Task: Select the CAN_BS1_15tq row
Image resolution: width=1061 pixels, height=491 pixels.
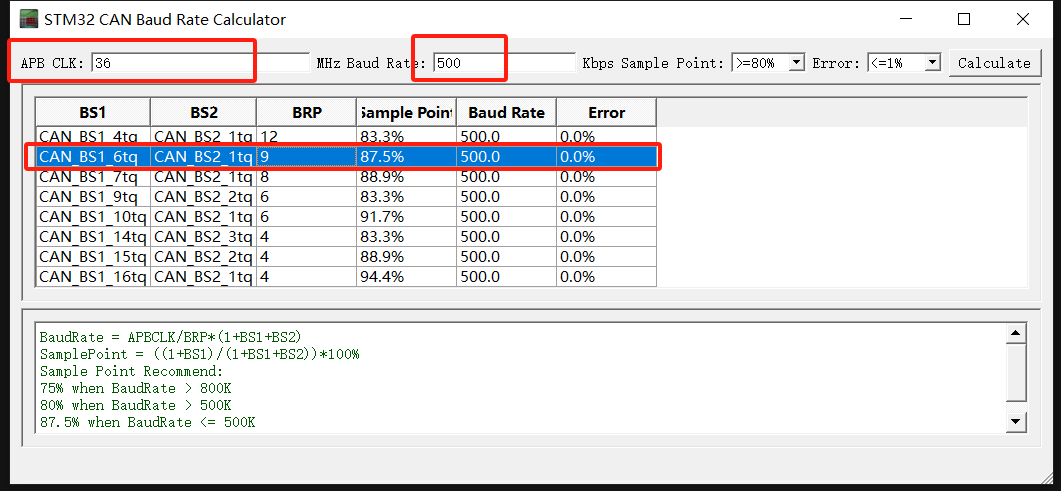Action: pyautogui.click(x=346, y=257)
